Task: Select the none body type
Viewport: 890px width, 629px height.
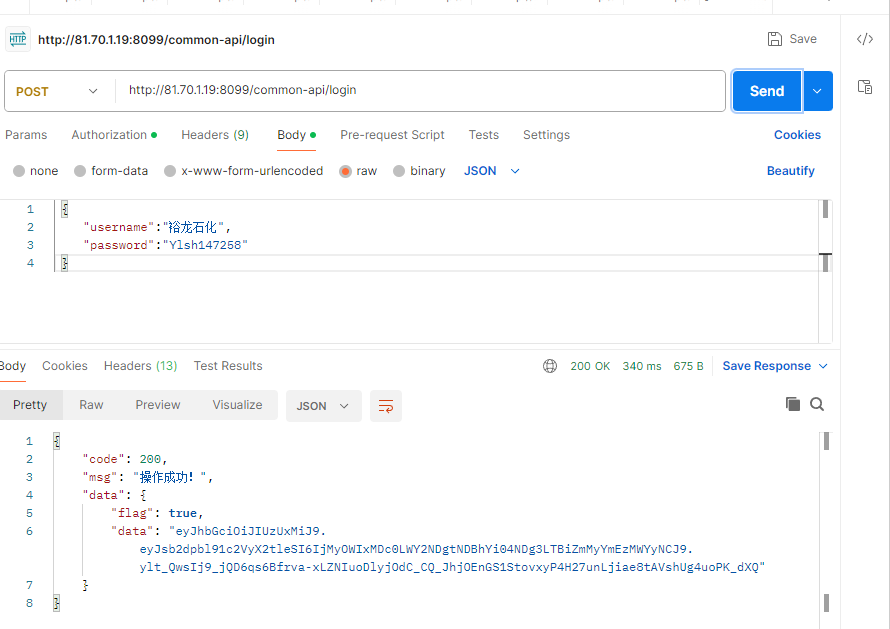Action: [35, 171]
